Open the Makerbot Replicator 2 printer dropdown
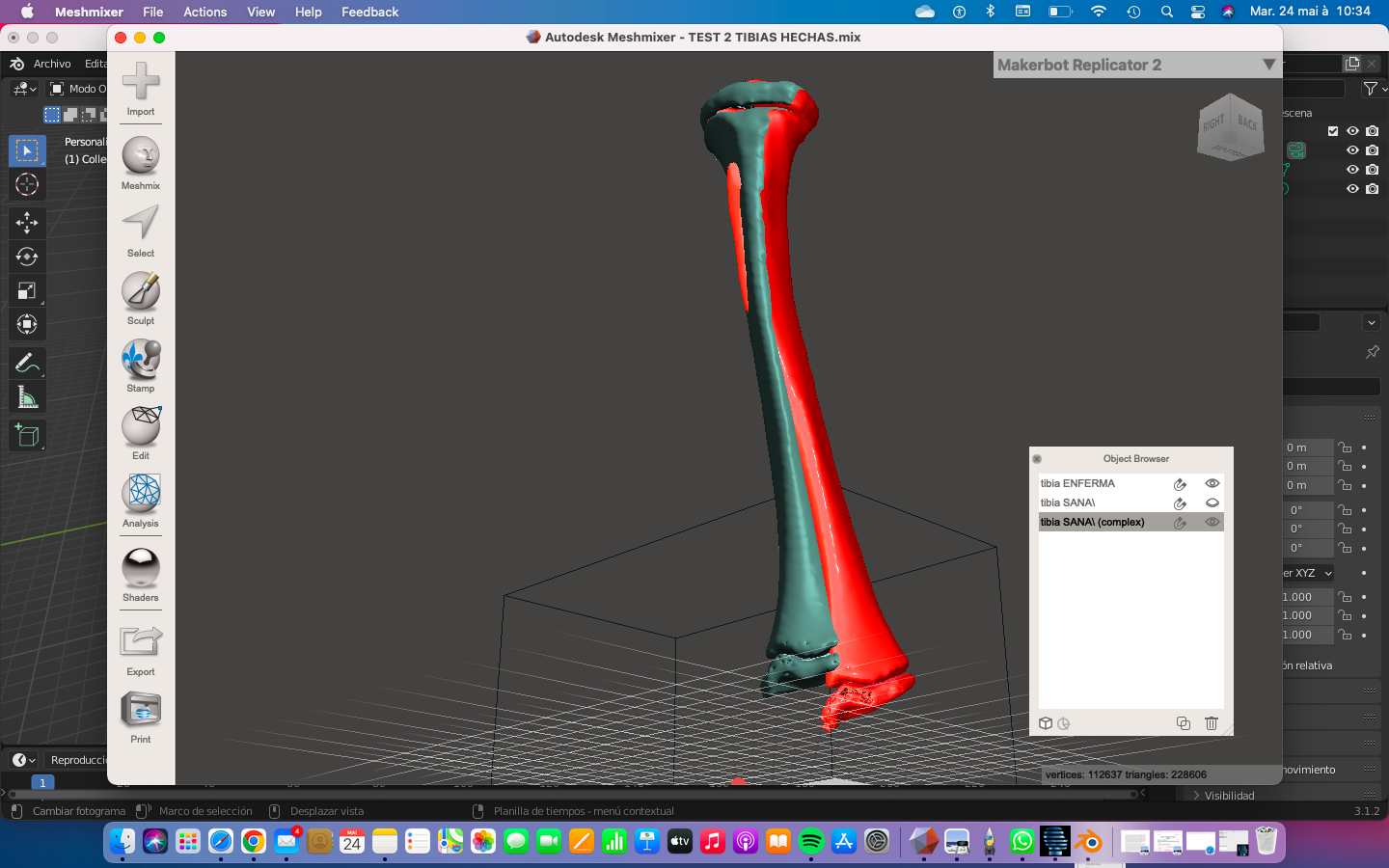1389x868 pixels. coord(1137,65)
